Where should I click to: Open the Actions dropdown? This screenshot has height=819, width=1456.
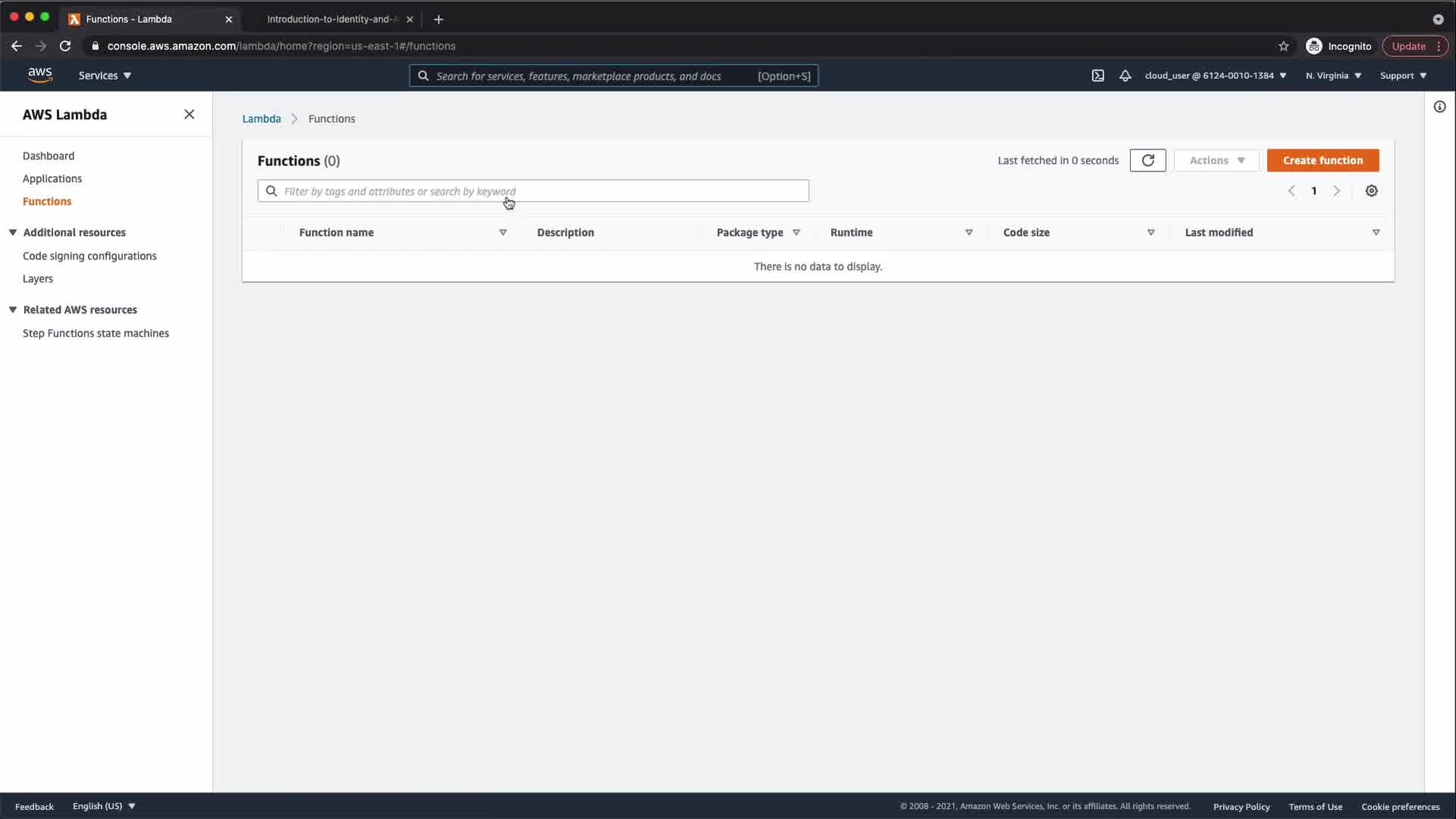coord(1216,160)
